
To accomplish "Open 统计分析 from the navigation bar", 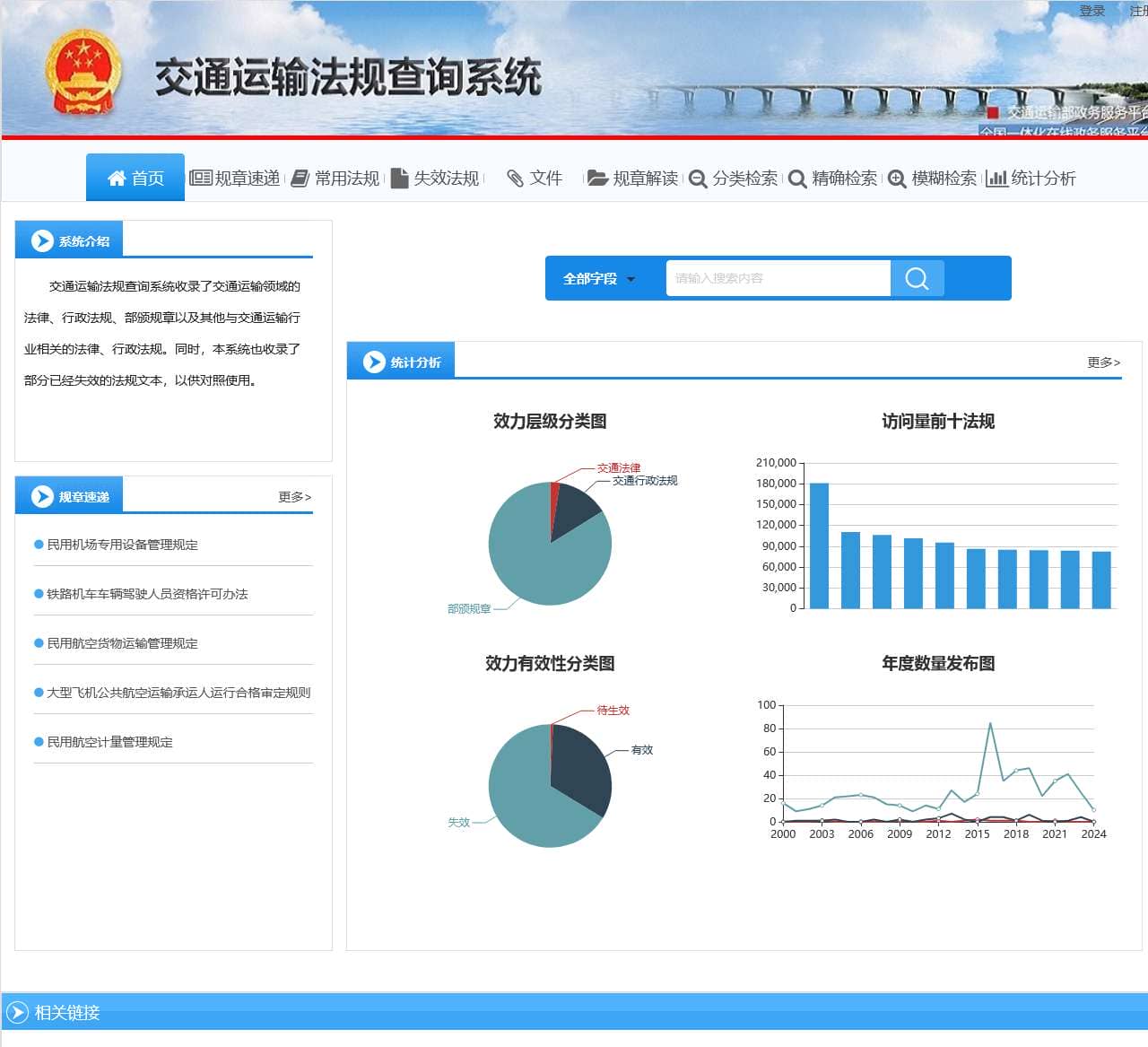I will point(1031,179).
